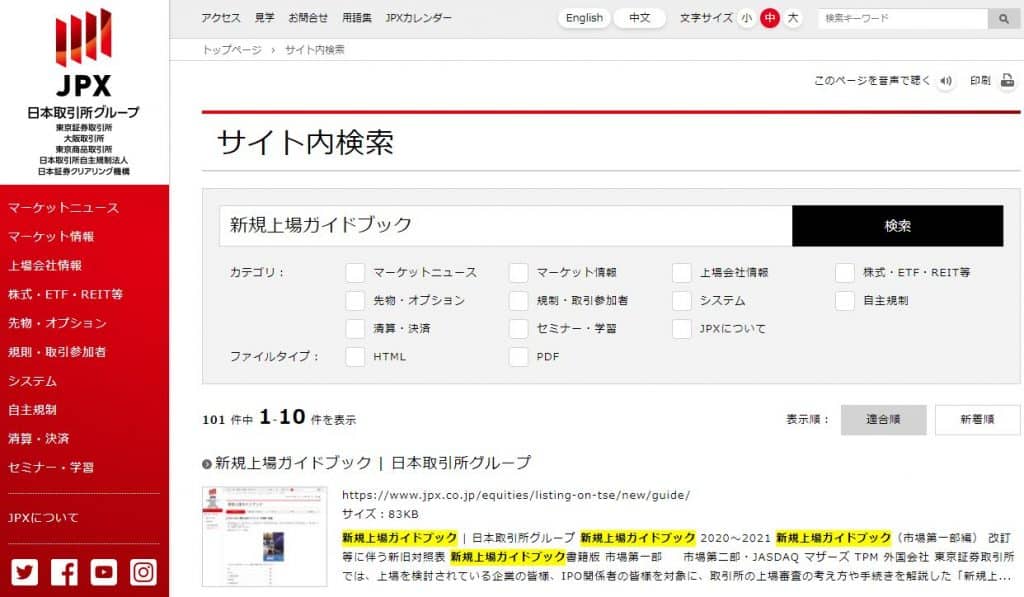Check the 株式・ETF・REIT等 category checkbox
This screenshot has height=597, width=1024.
pyautogui.click(x=845, y=272)
